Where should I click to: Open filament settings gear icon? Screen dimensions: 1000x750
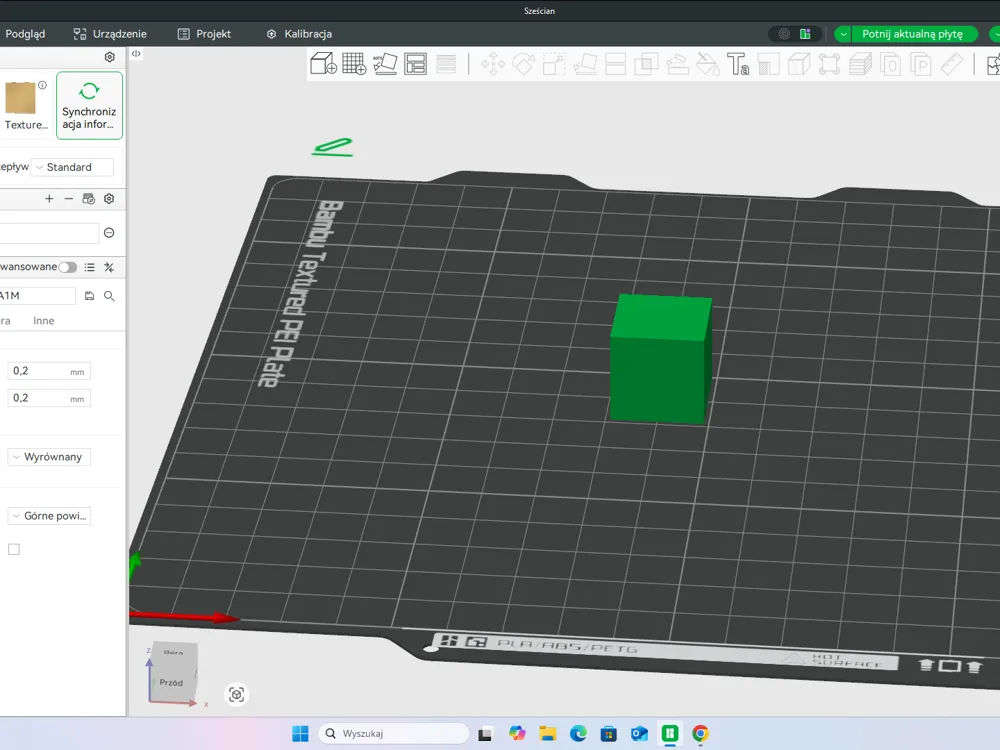[x=109, y=199]
